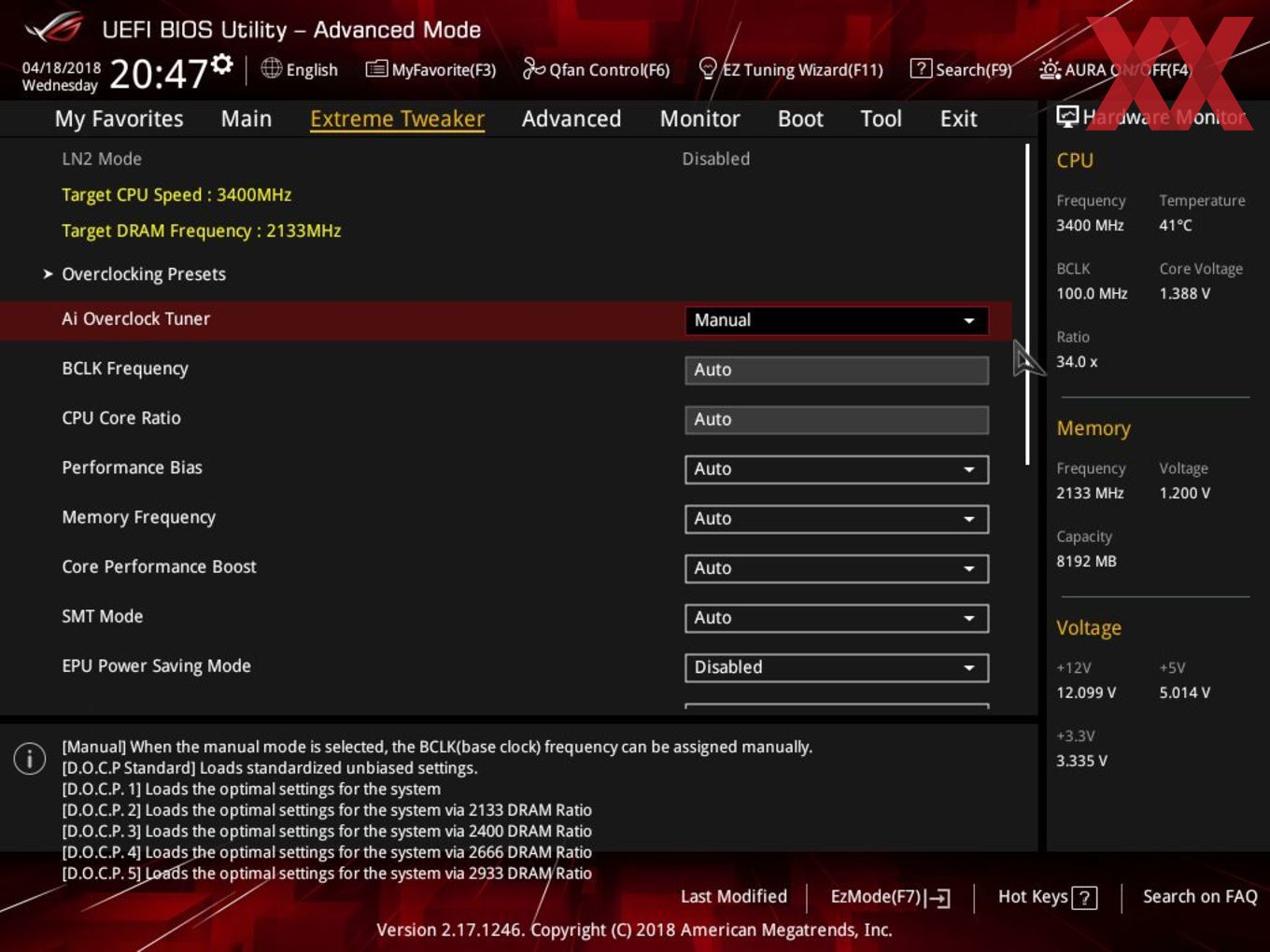The width and height of the screenshot is (1270, 952).
Task: Click BCLK 100.0 MHz value
Action: [x=1092, y=293]
